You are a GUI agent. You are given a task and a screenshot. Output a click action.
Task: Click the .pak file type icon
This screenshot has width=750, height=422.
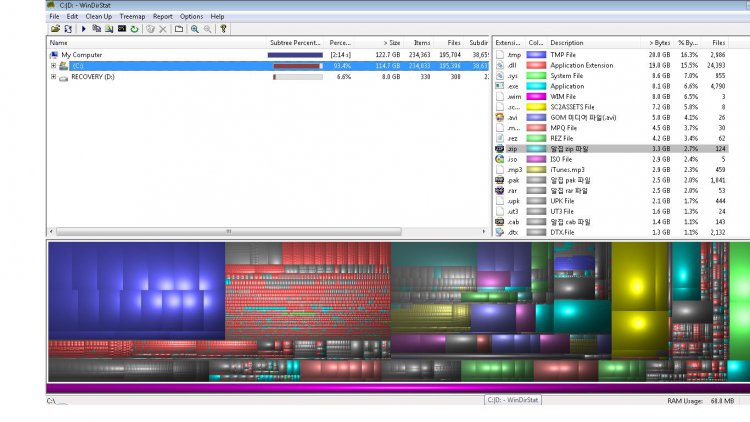pos(500,180)
